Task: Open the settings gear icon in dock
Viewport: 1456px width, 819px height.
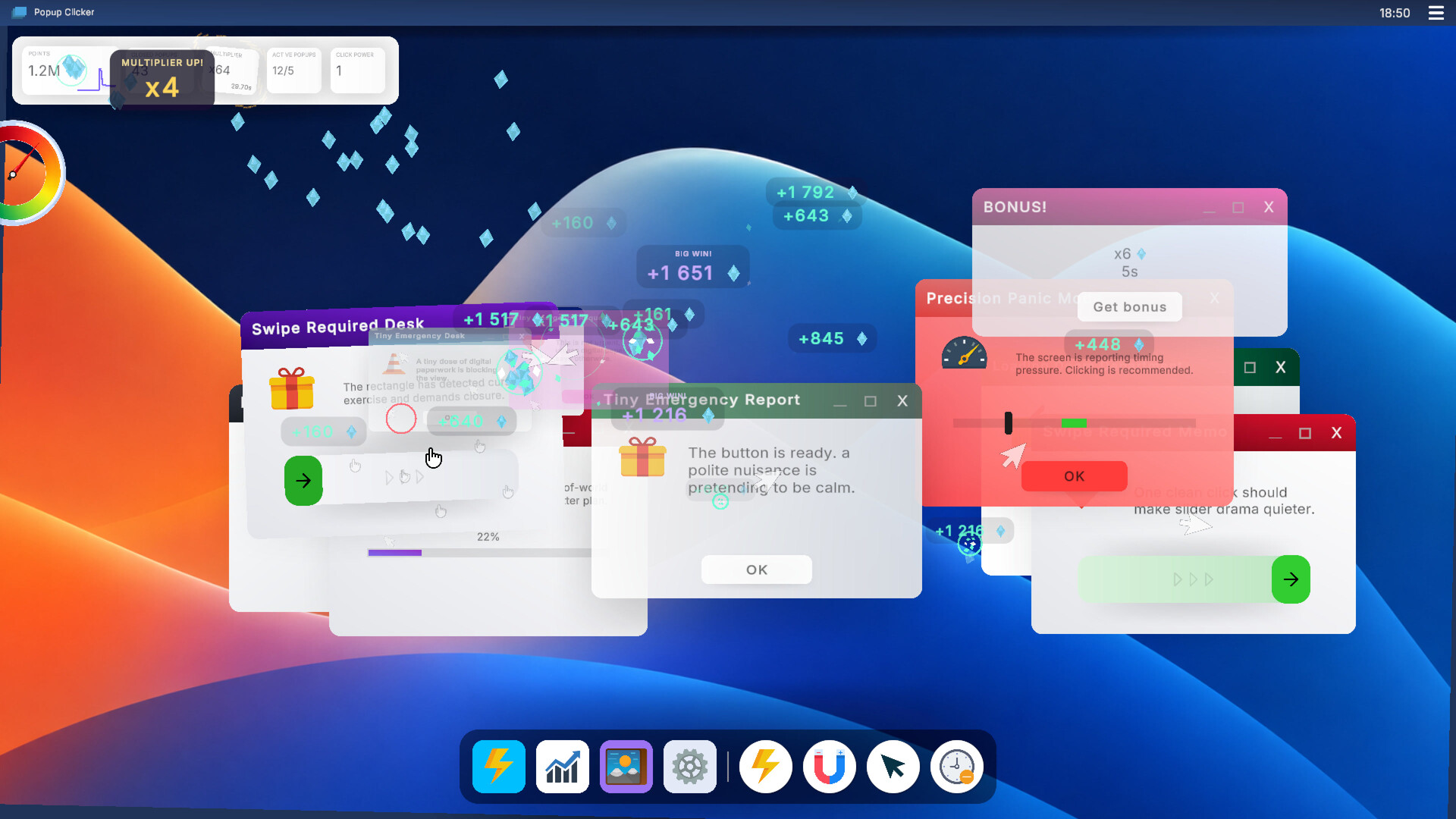Action: tap(689, 767)
